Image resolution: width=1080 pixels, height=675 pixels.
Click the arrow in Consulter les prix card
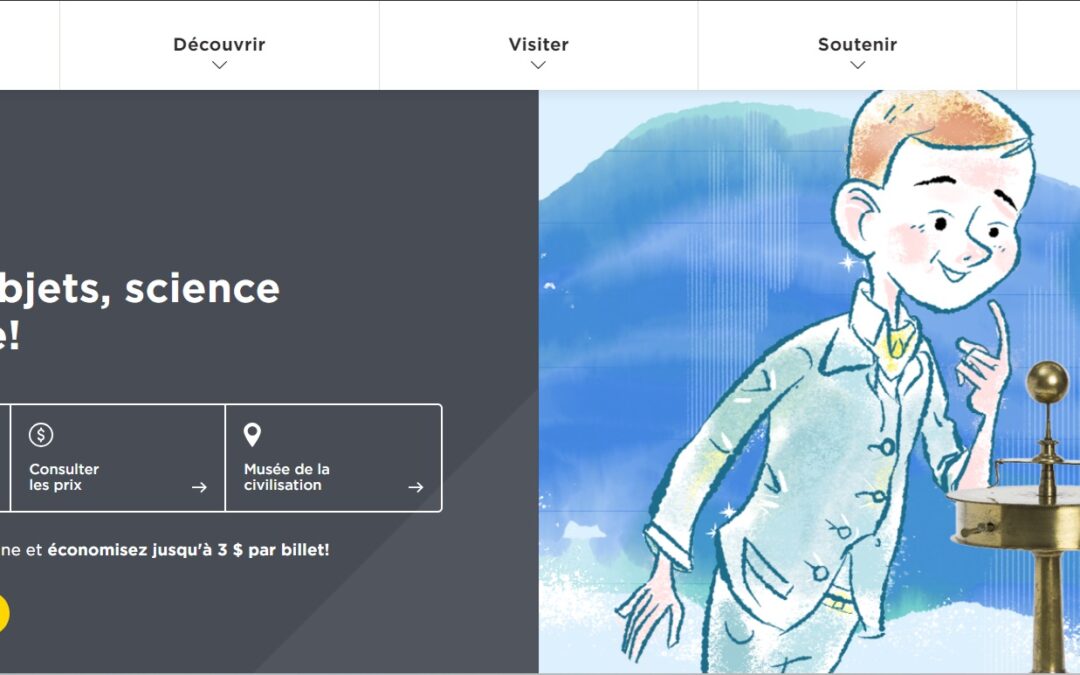(199, 488)
